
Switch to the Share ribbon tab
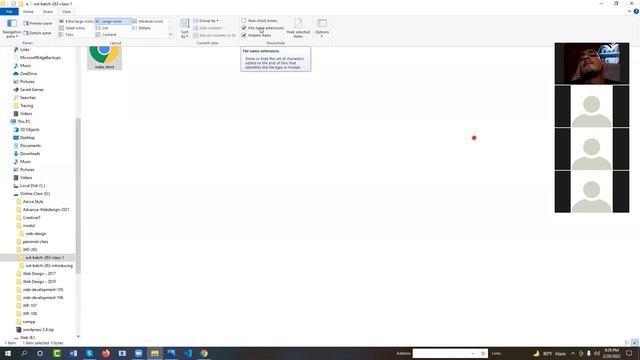48,12
